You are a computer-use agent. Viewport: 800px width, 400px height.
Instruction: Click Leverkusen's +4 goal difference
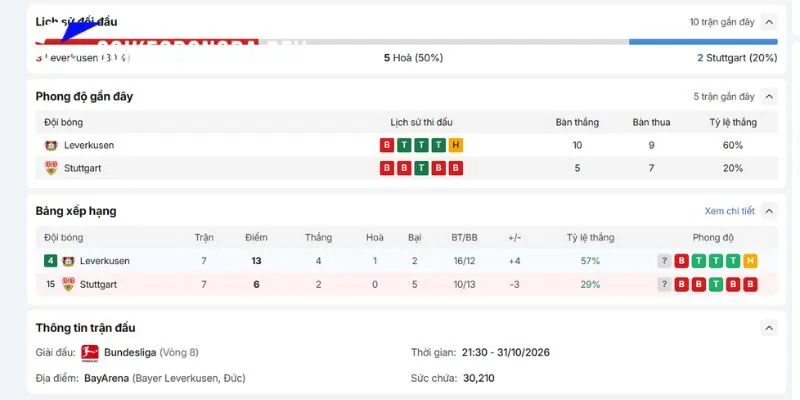pos(514,261)
